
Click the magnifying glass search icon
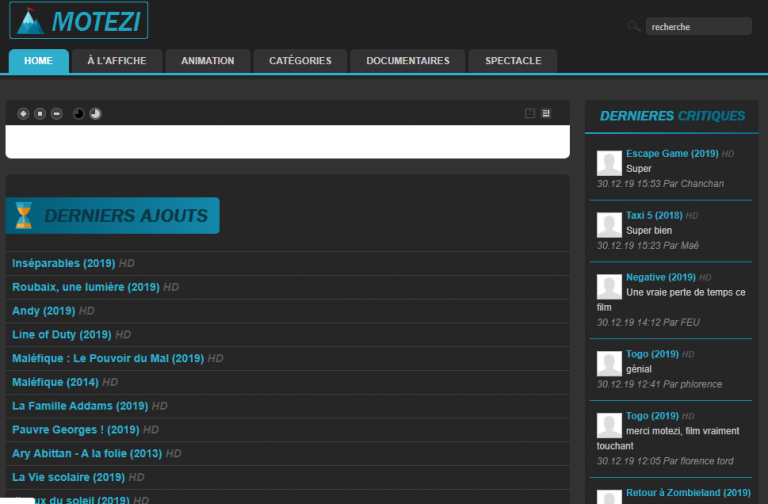(x=634, y=27)
